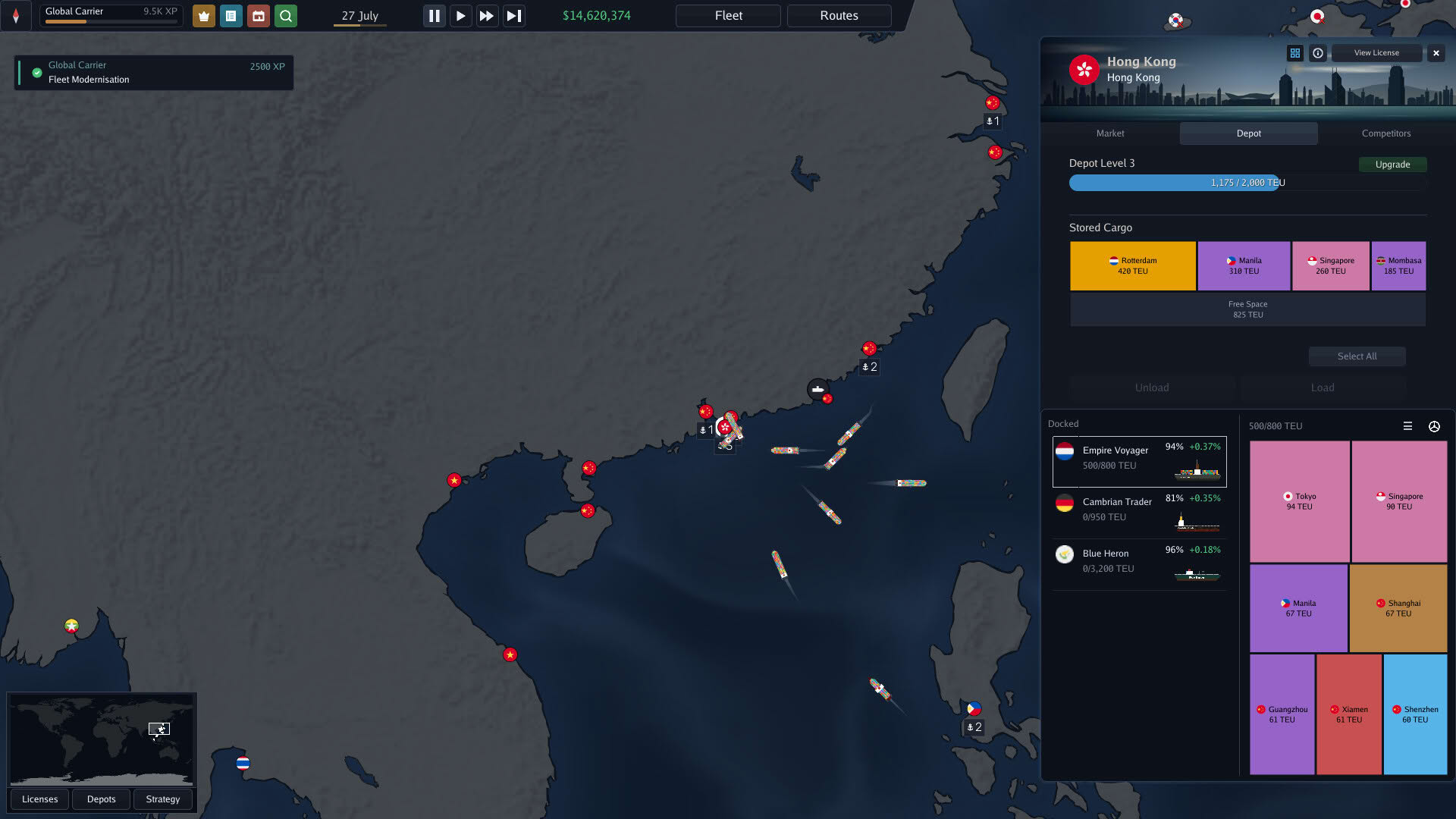
Task: Switch to the Competitors tab
Action: click(1386, 133)
